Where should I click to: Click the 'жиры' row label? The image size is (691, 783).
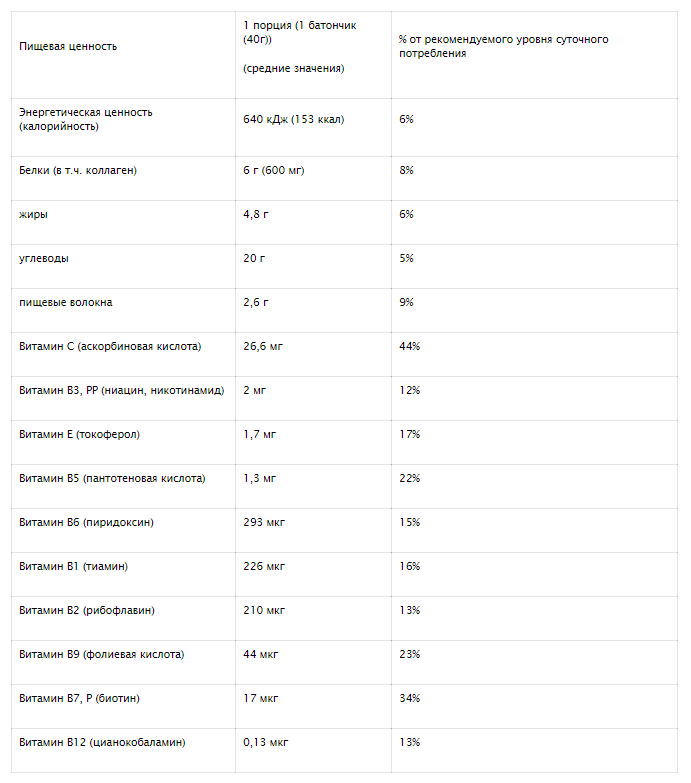33,215
